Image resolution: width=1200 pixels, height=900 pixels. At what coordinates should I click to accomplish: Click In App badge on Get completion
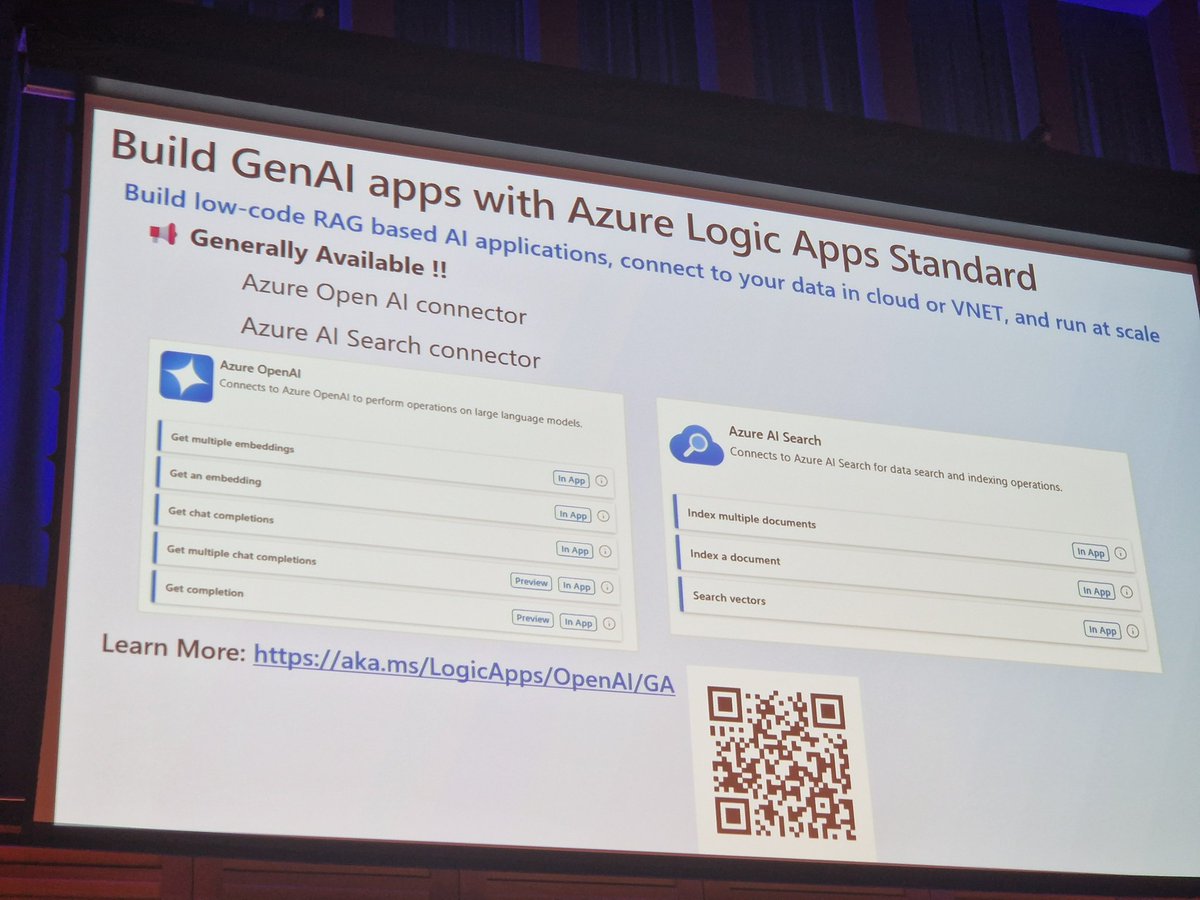point(578,622)
